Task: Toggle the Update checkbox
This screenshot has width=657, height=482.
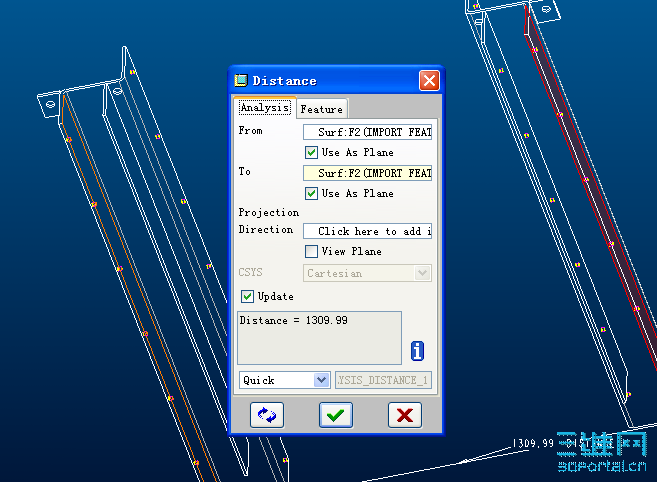Action: [247, 296]
